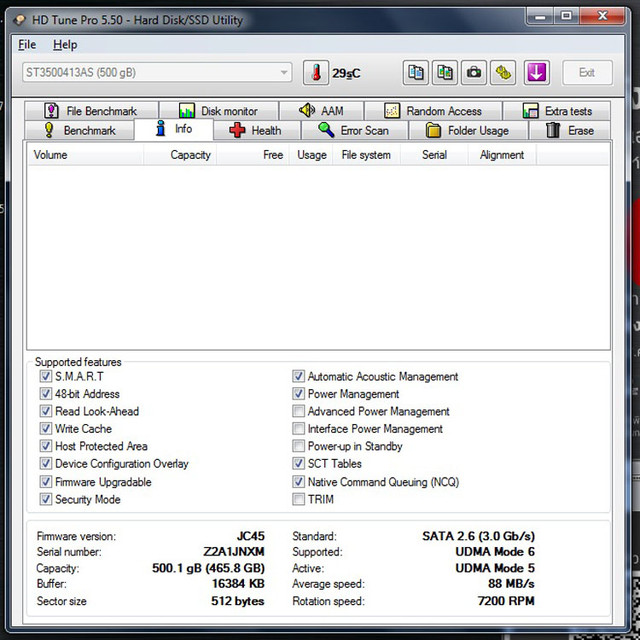Click the Volume column header

[x=86, y=155]
